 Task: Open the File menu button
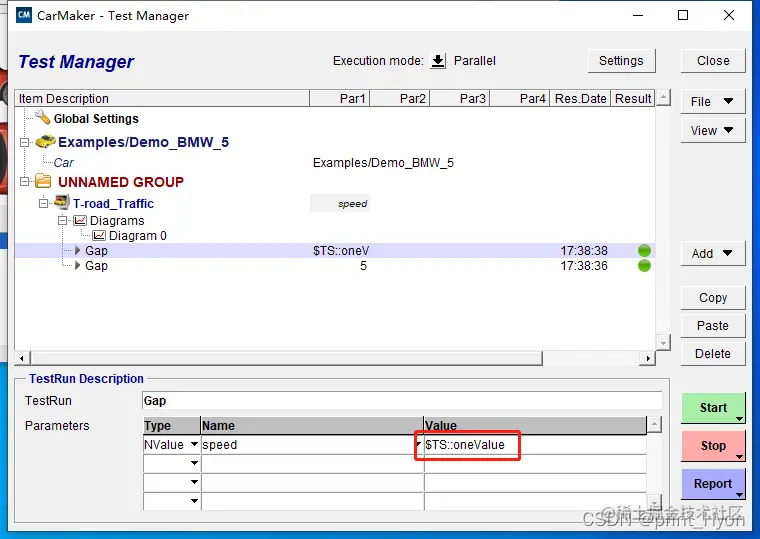(x=712, y=101)
